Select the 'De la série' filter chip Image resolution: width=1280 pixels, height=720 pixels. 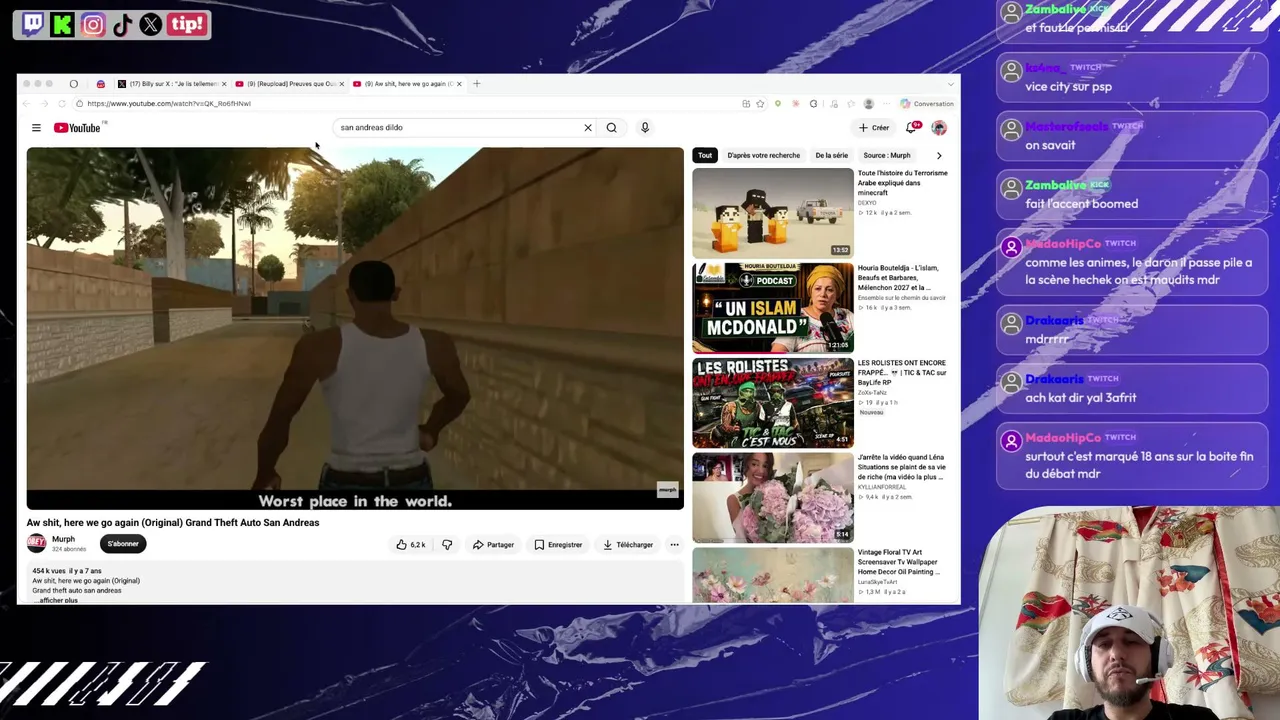(832, 156)
